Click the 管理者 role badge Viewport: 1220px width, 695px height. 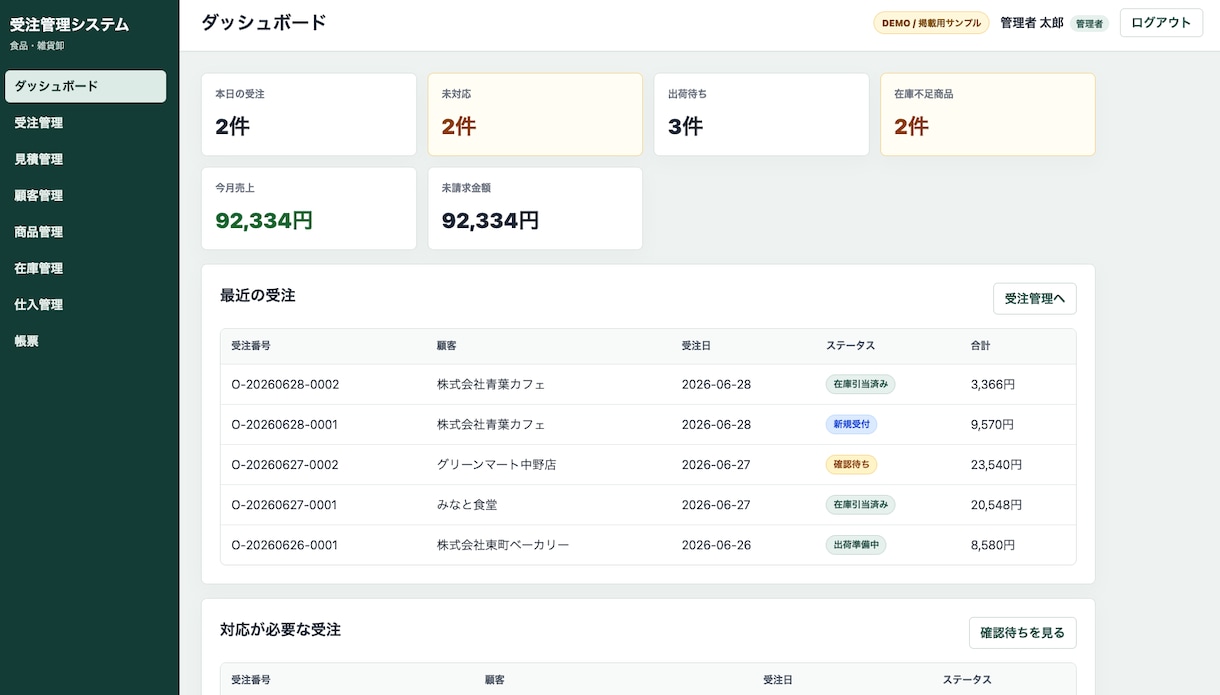click(1089, 24)
